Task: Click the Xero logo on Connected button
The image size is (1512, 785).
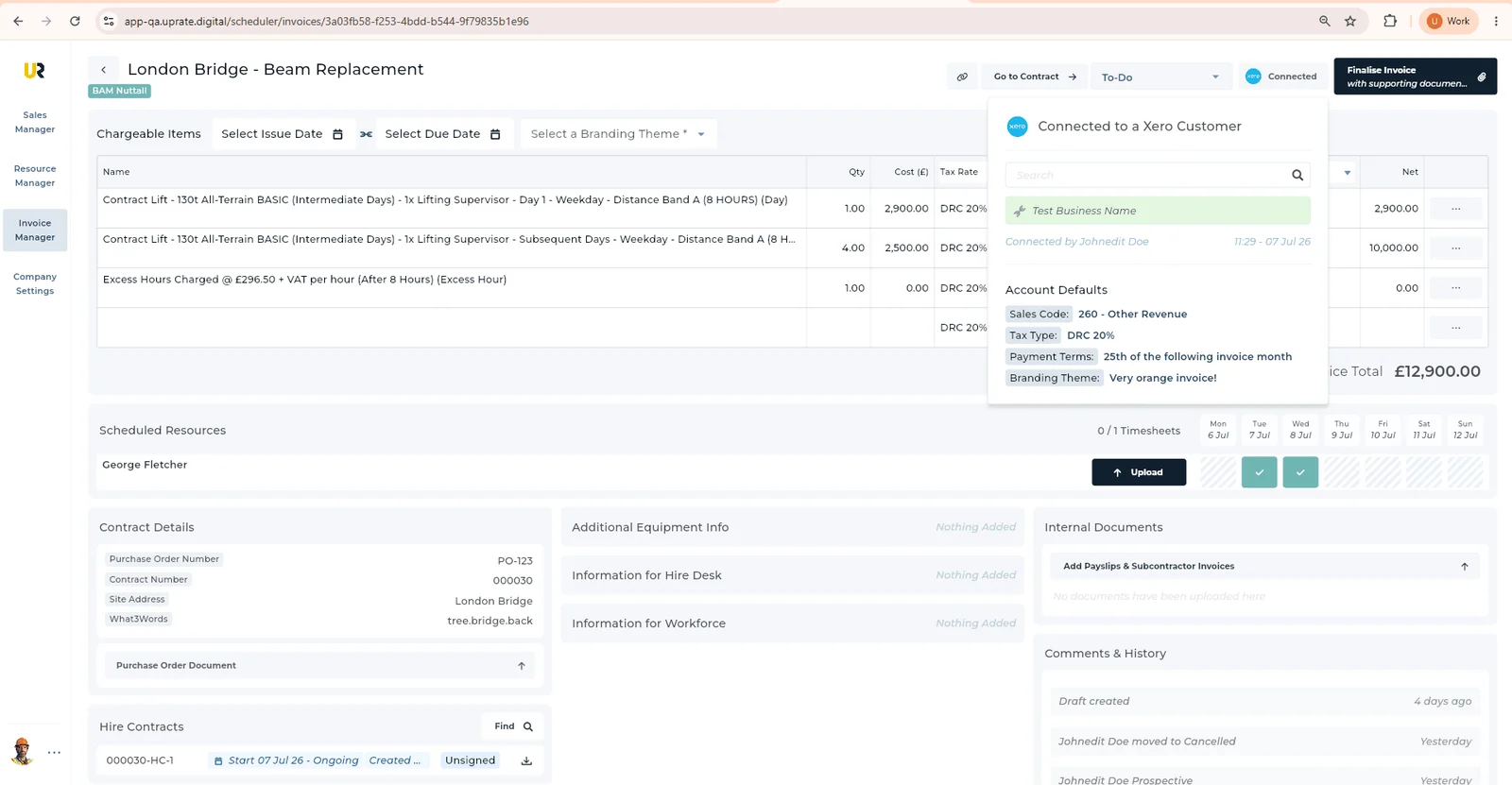Action: [x=1253, y=77]
